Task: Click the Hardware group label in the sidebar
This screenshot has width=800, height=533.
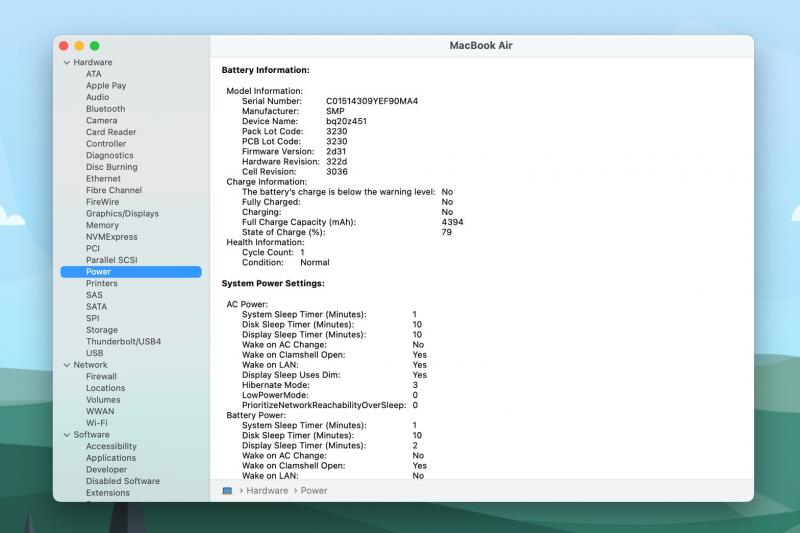Action: point(92,62)
